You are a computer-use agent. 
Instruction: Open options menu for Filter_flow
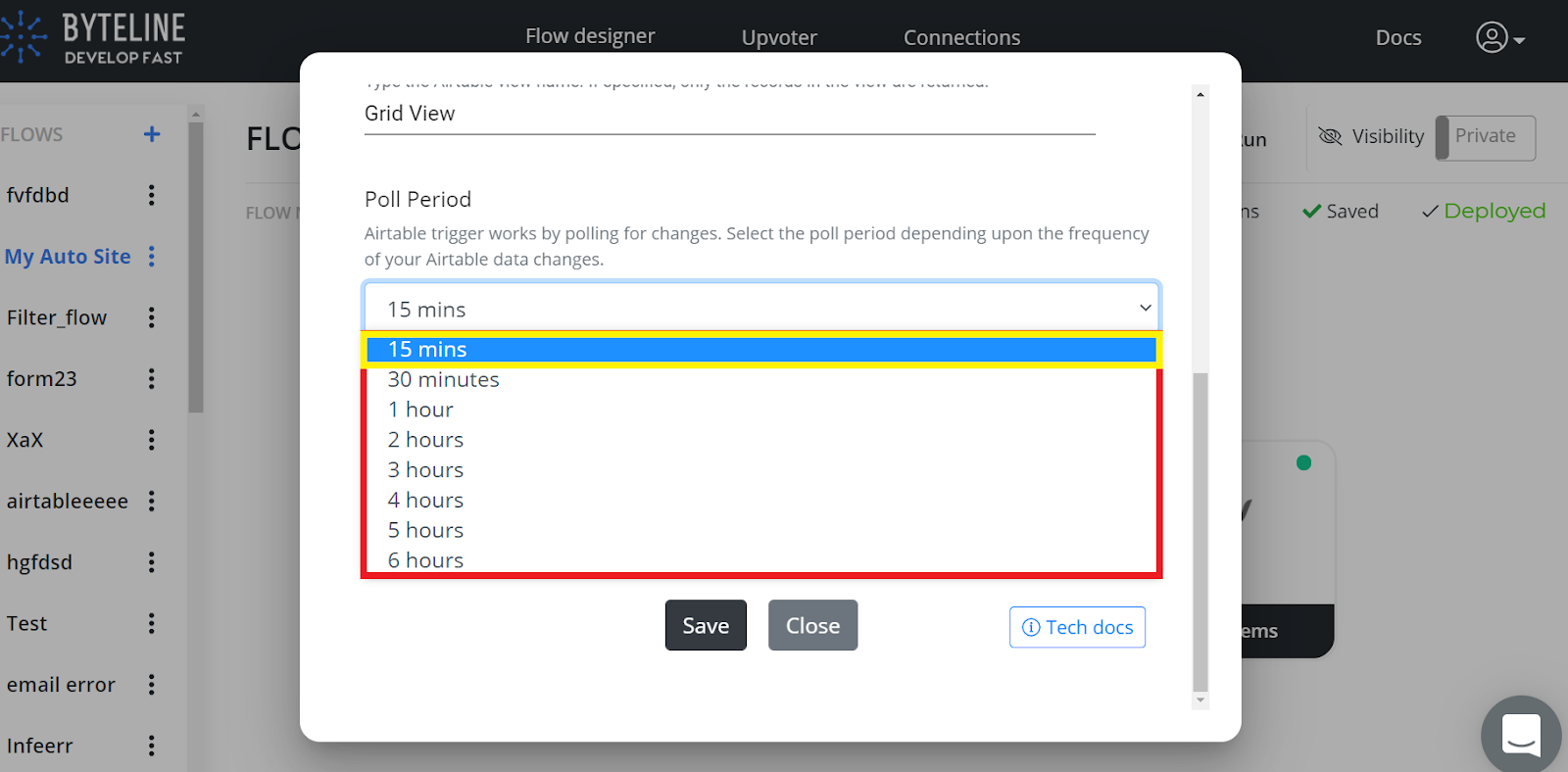click(x=152, y=317)
